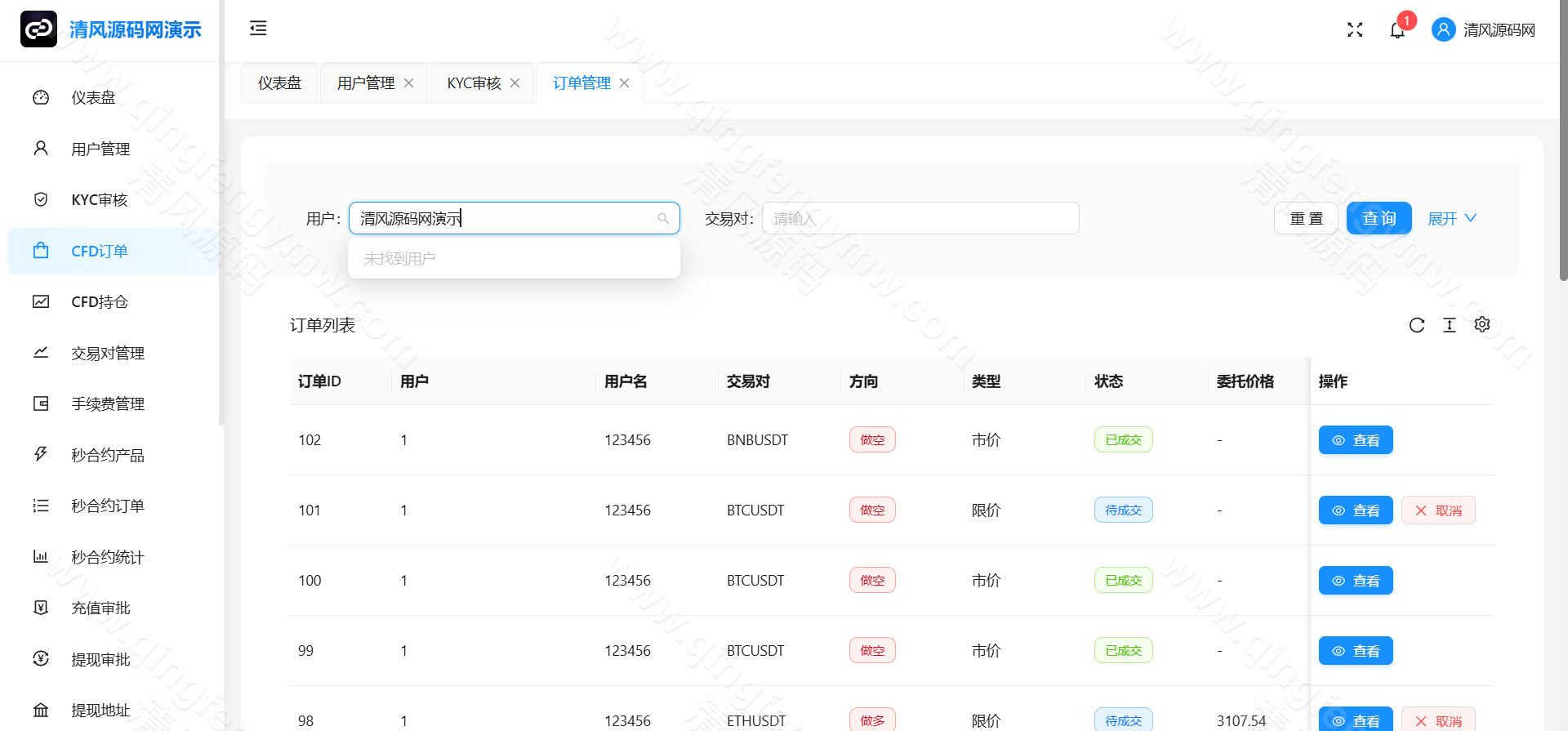Close the KYC审核 tab
Screen dimensions: 1568x731
[515, 83]
